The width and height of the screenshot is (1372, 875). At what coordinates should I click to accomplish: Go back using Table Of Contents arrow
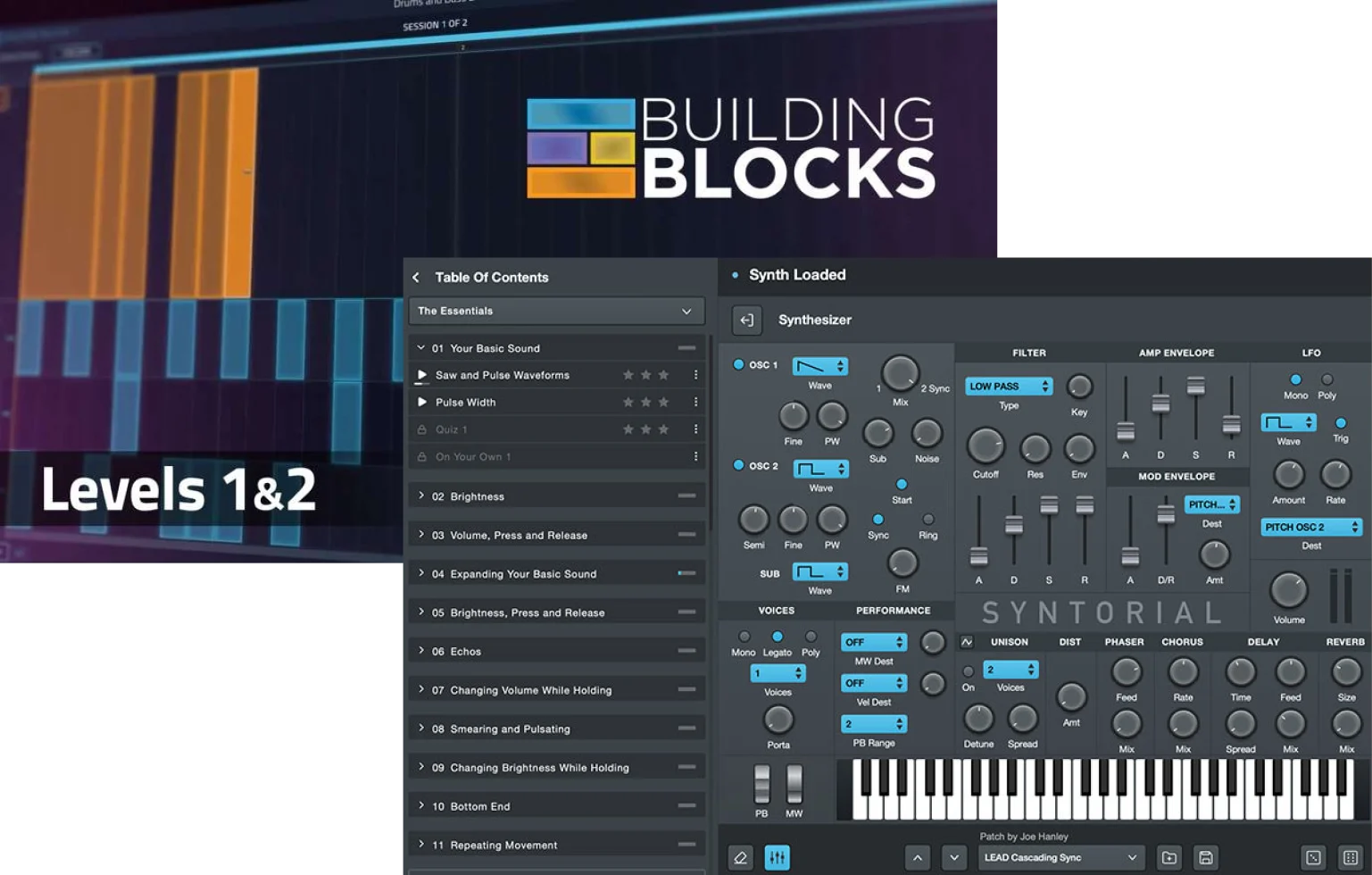pos(416,277)
